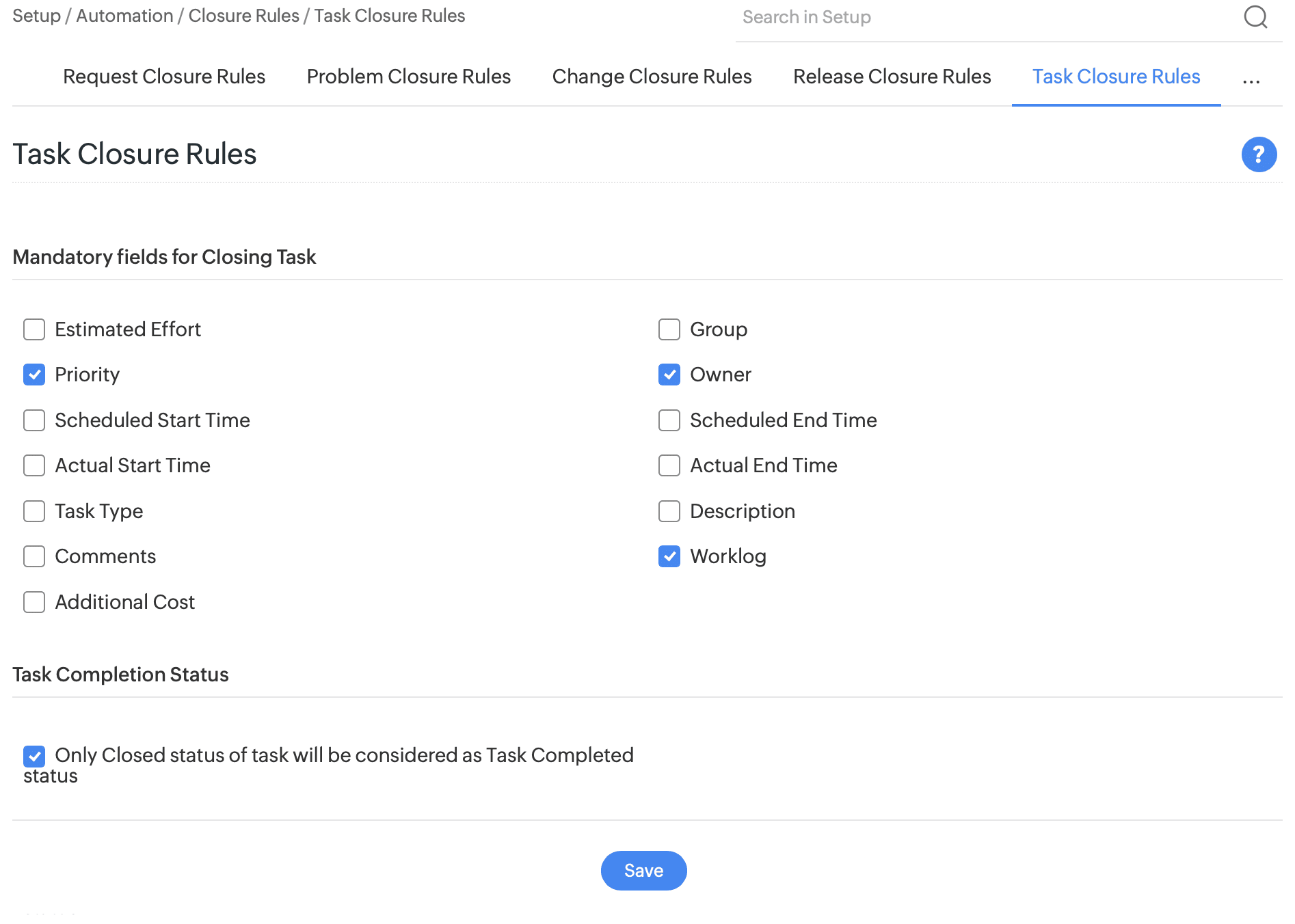Toggle Only Closed status completion checkbox
Viewport: 1295px width, 924px height.
pos(34,756)
